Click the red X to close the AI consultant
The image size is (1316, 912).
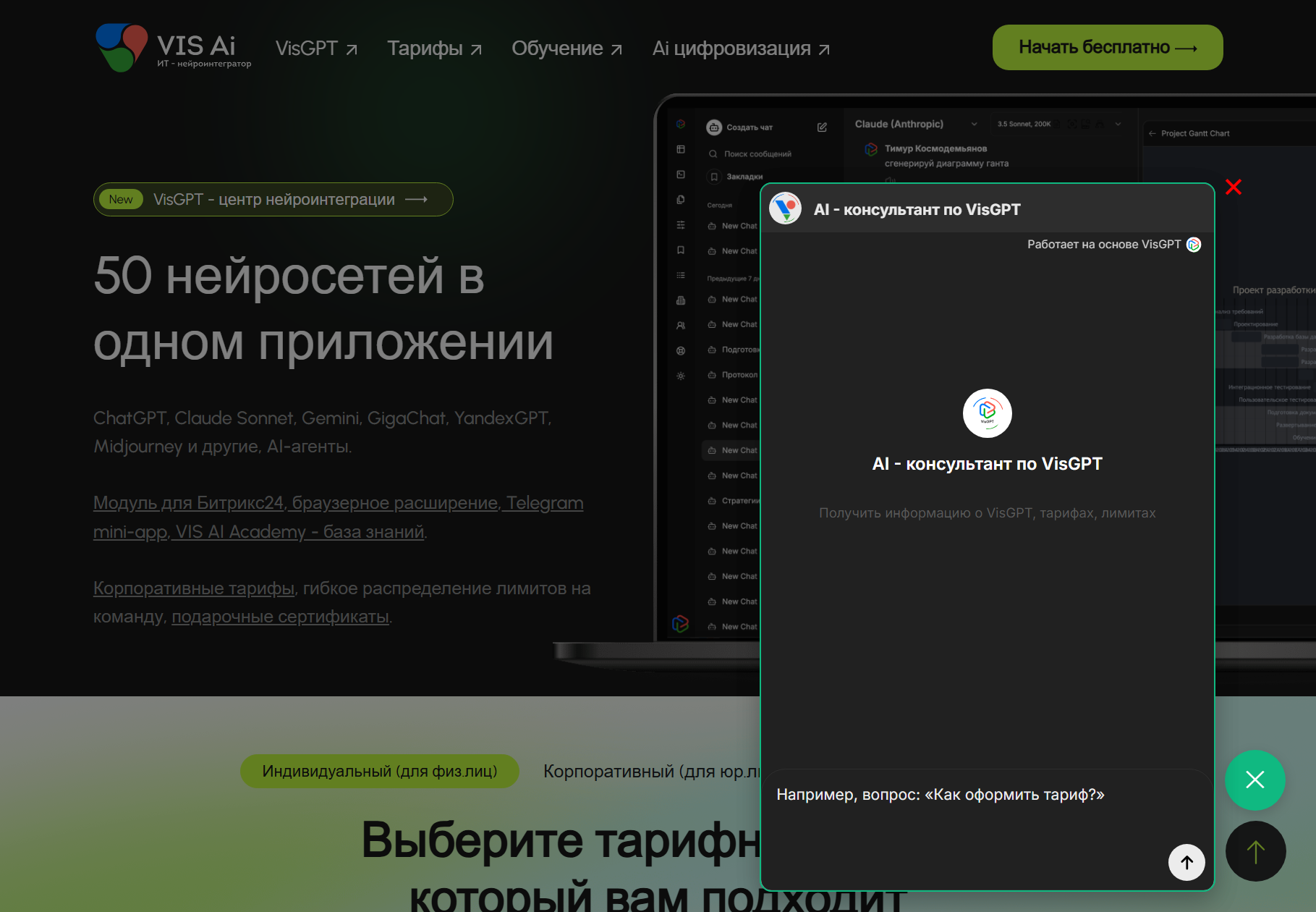click(x=1234, y=187)
